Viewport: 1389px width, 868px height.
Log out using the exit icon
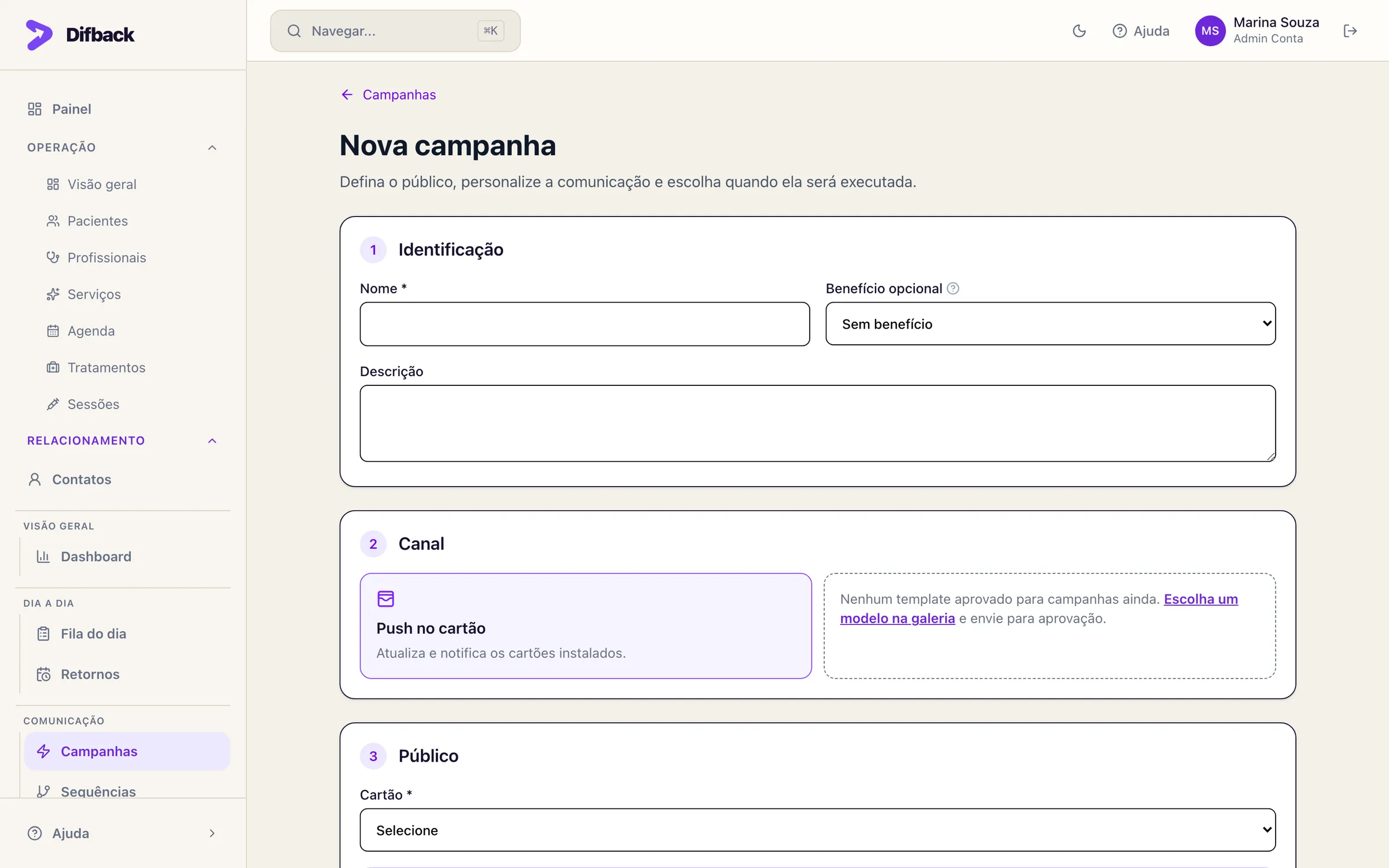[1350, 31]
